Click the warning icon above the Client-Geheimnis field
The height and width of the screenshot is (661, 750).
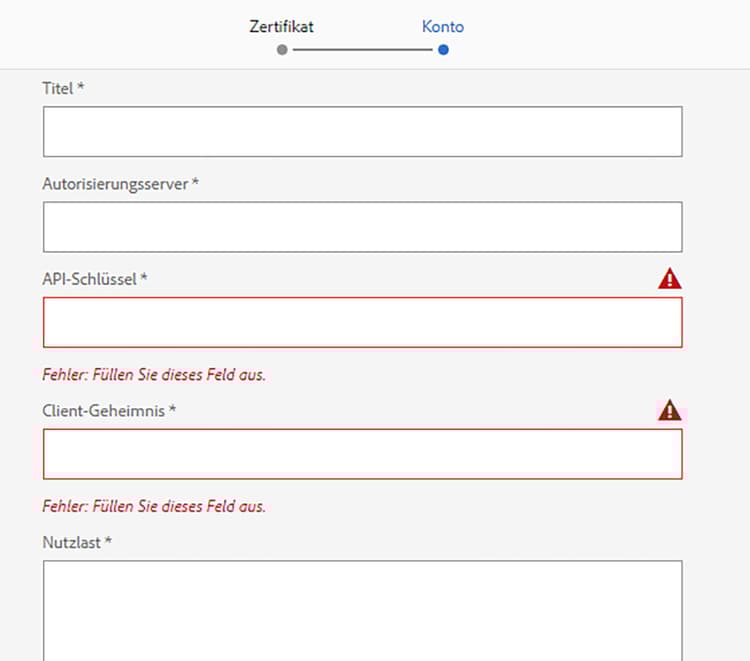tap(669, 410)
